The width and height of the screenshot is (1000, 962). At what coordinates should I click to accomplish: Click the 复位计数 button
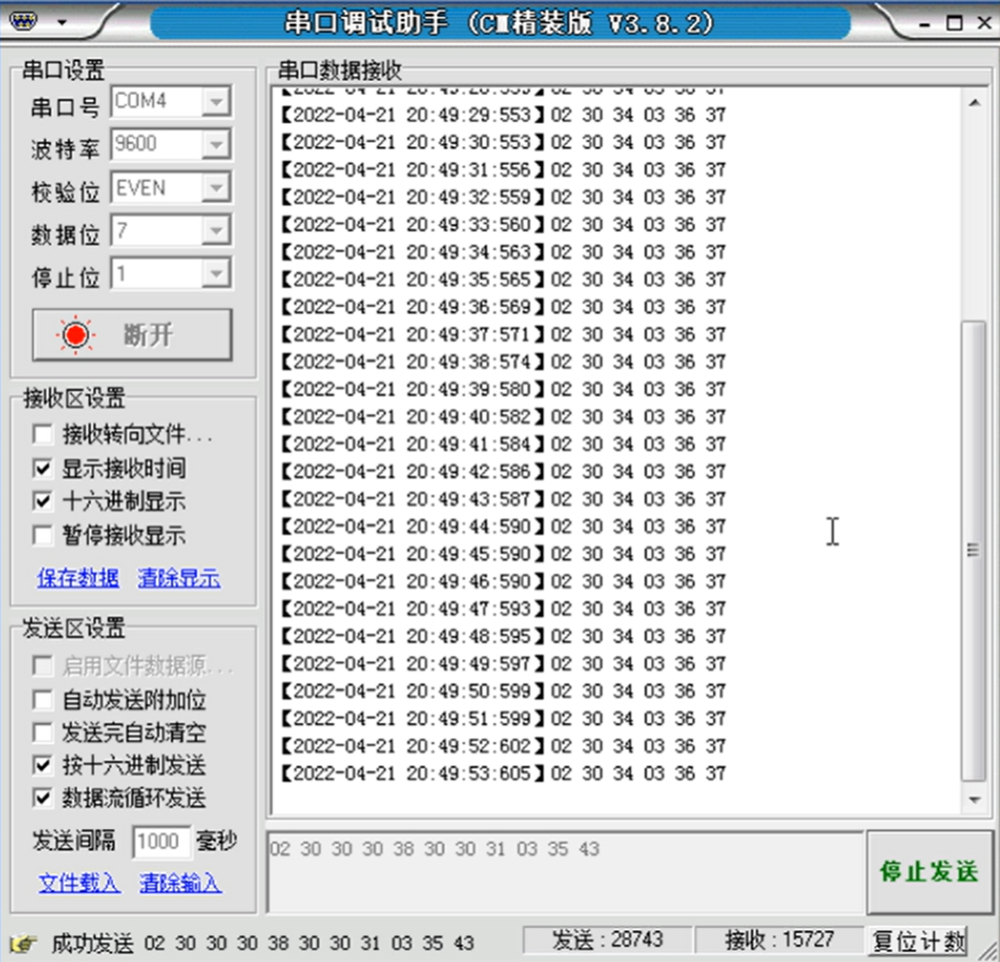tap(917, 941)
